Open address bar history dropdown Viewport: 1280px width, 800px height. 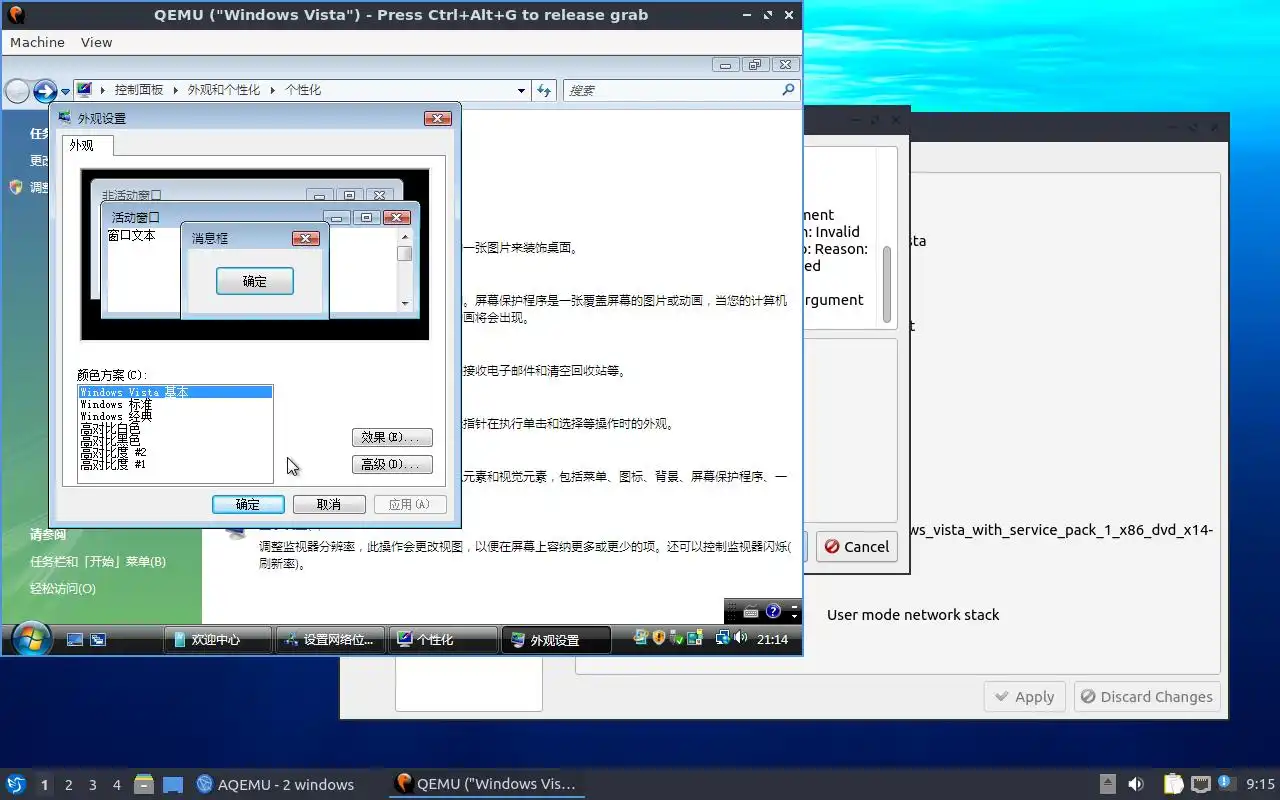521,90
